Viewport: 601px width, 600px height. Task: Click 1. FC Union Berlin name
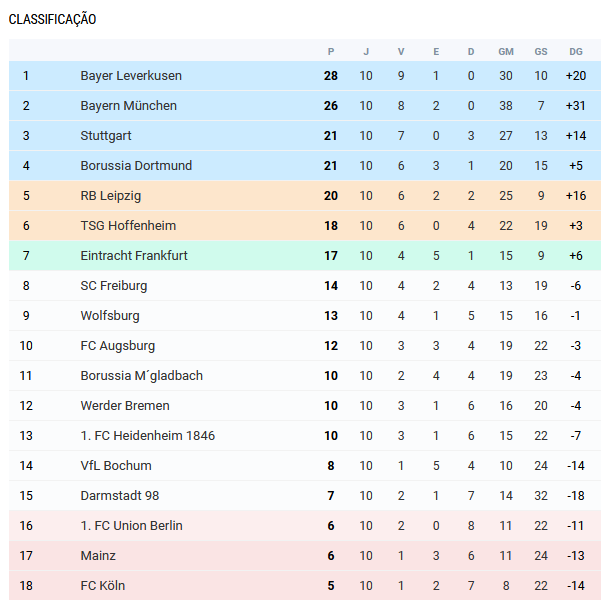click(131, 526)
